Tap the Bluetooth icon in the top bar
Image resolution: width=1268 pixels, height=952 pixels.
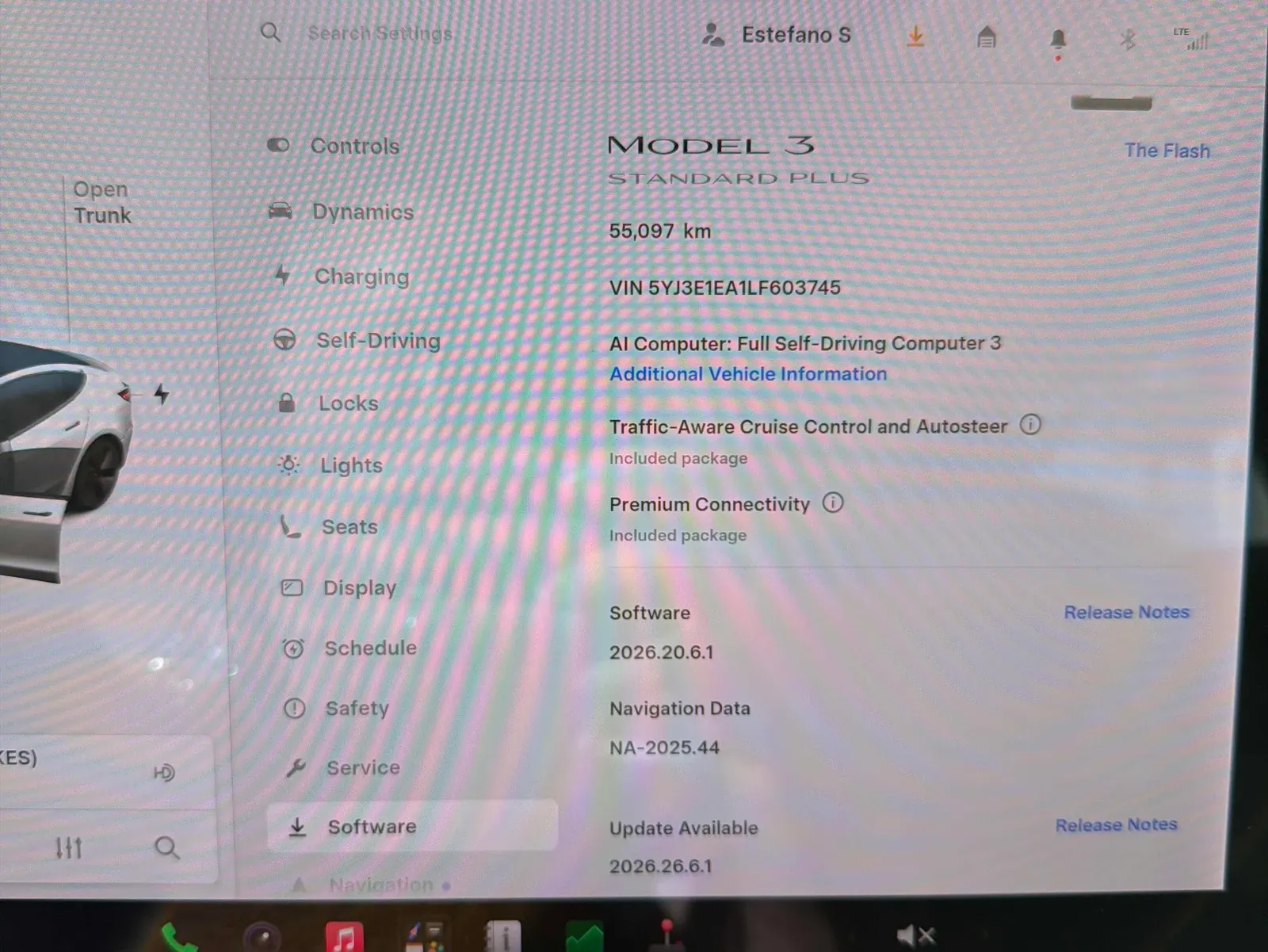tap(1129, 38)
